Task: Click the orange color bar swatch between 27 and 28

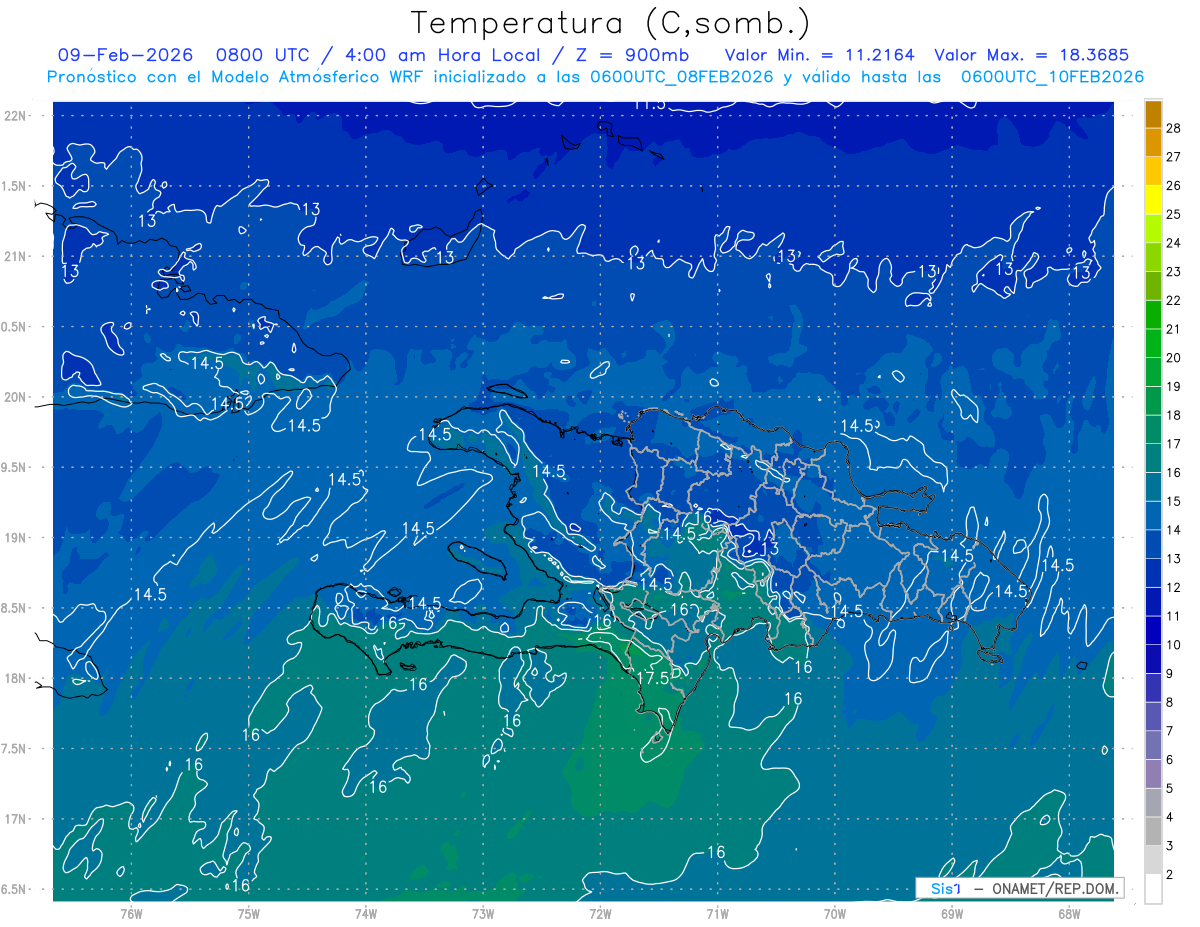Action: [1154, 142]
